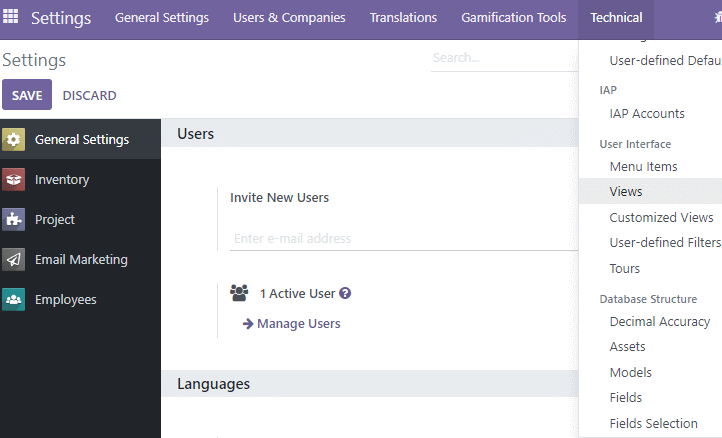Click the Project puzzle icon
Screen dimensions: 722x438
click(x=13, y=220)
